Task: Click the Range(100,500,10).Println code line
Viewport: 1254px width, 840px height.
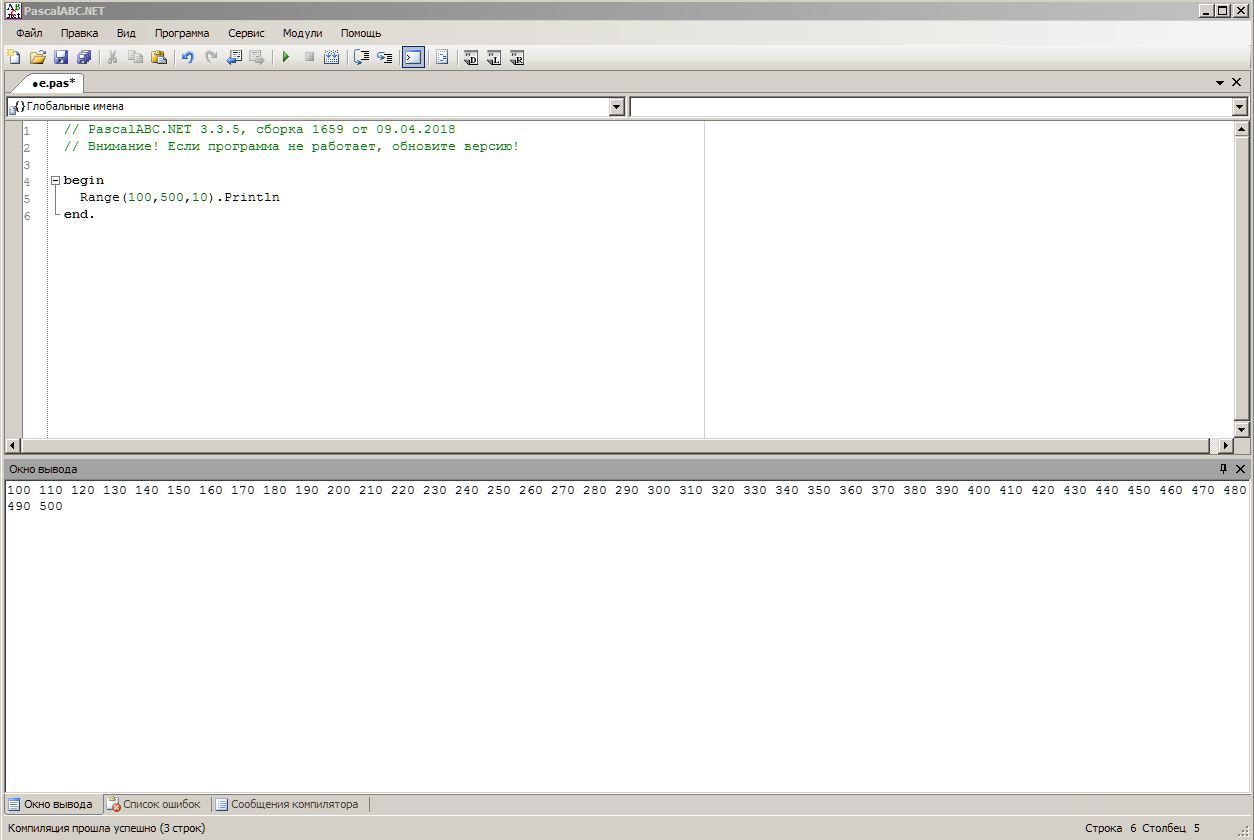Action: (x=180, y=198)
